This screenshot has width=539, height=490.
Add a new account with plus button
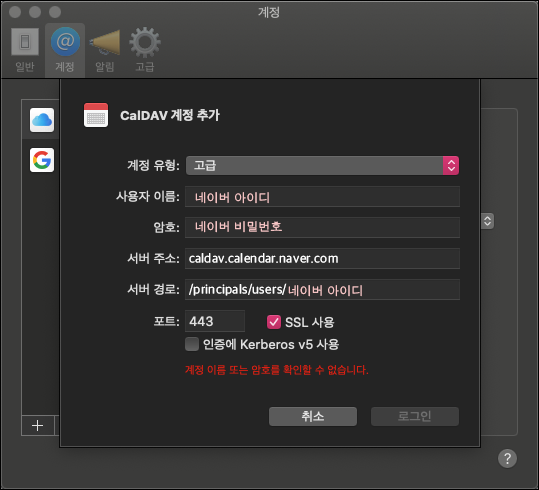[x=37, y=426]
